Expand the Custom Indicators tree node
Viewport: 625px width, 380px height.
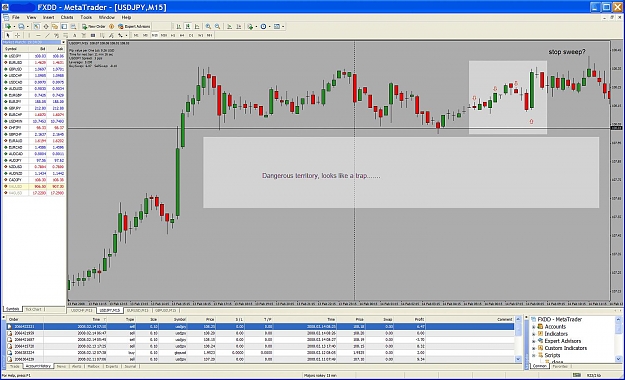(x=534, y=348)
